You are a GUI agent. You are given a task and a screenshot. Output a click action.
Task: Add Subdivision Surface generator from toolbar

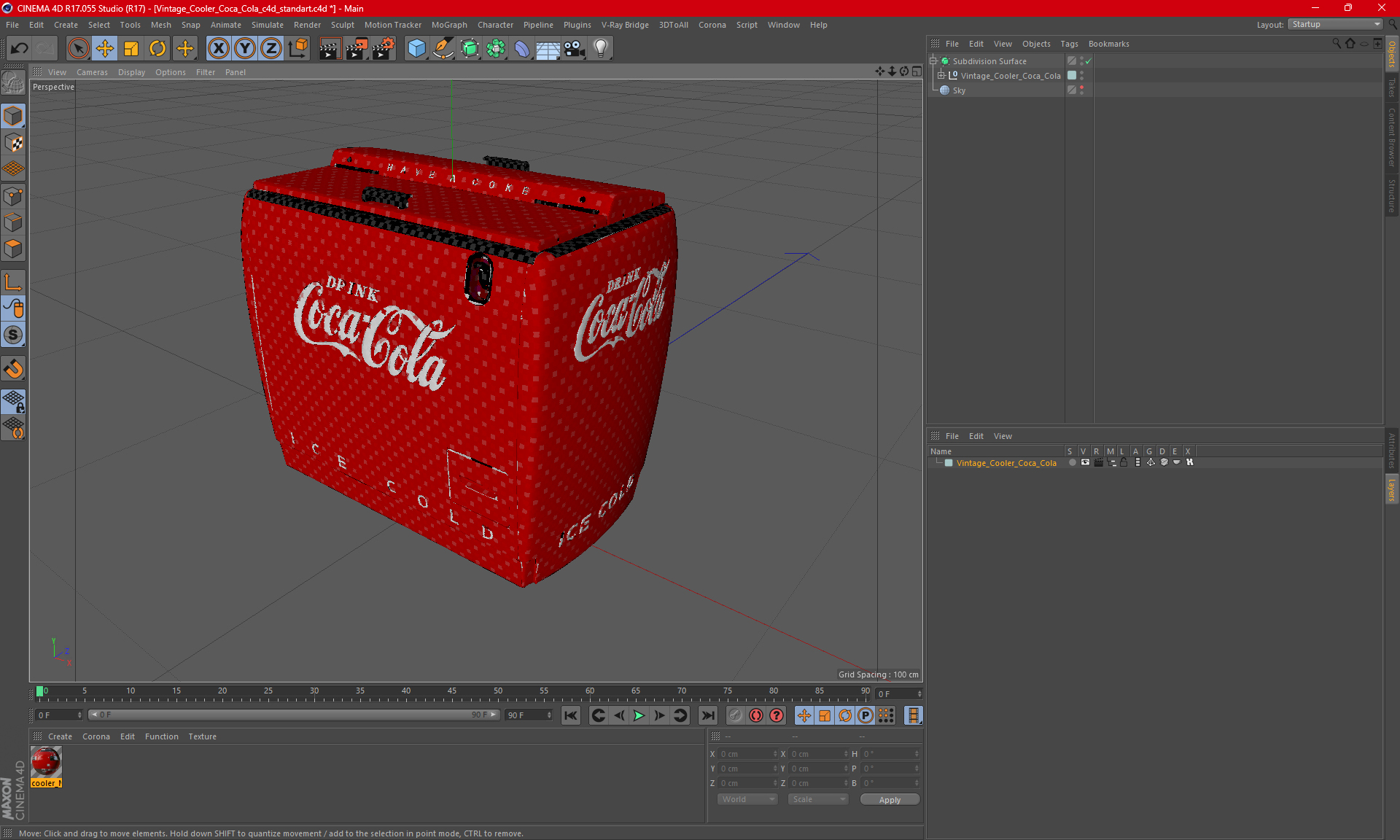(x=470, y=49)
